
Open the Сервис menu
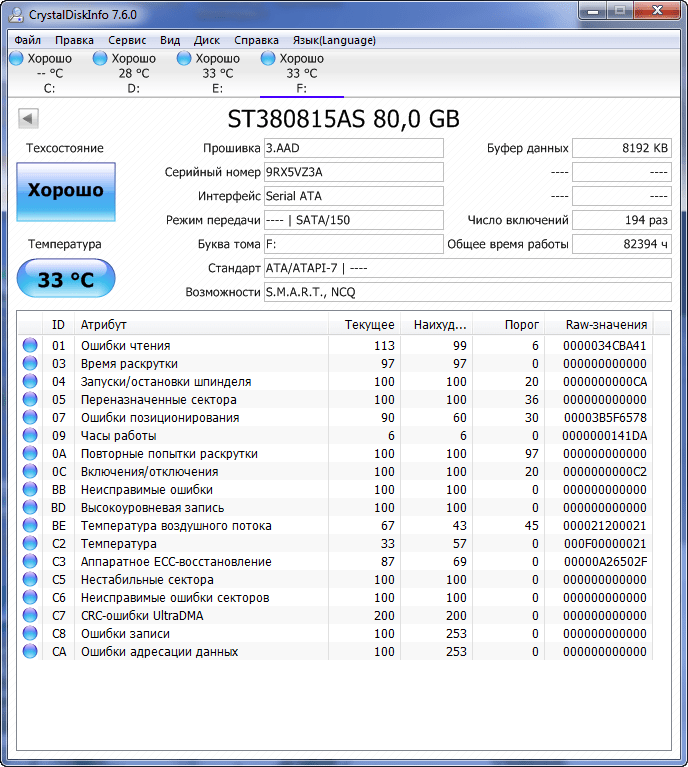click(x=127, y=40)
